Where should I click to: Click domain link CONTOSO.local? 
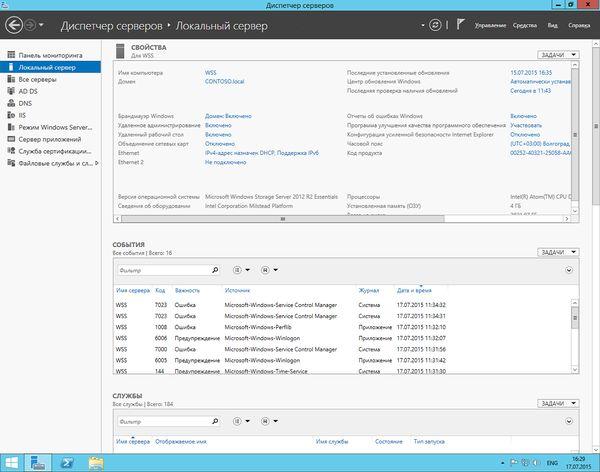[x=225, y=82]
